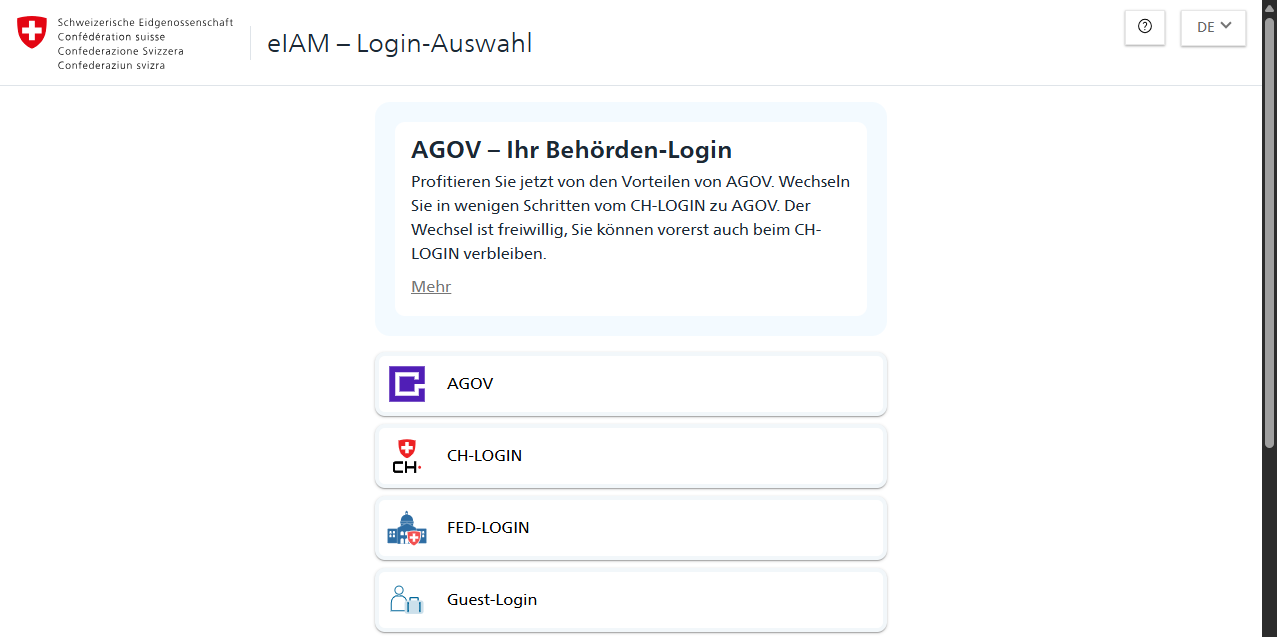The image size is (1277, 637).
Task: Click the eIAM – Login-Auswahl page title
Action: tap(400, 44)
